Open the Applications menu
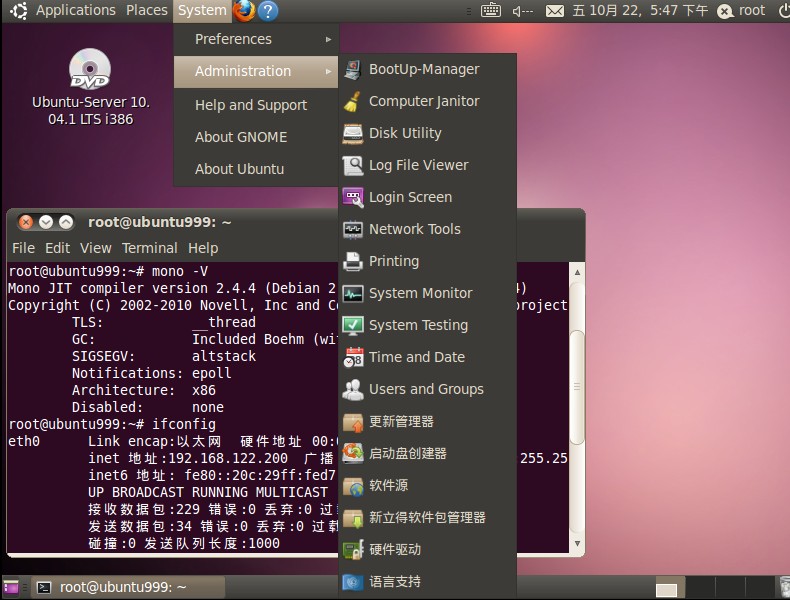The height and width of the screenshot is (600, 790). pos(76,10)
